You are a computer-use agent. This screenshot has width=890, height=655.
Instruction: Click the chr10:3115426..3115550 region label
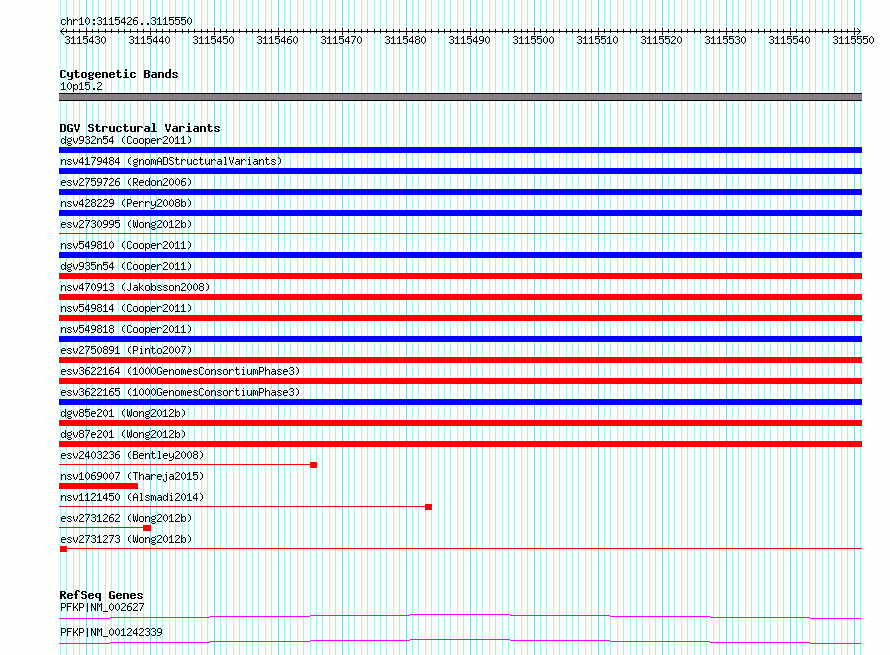[126, 21]
